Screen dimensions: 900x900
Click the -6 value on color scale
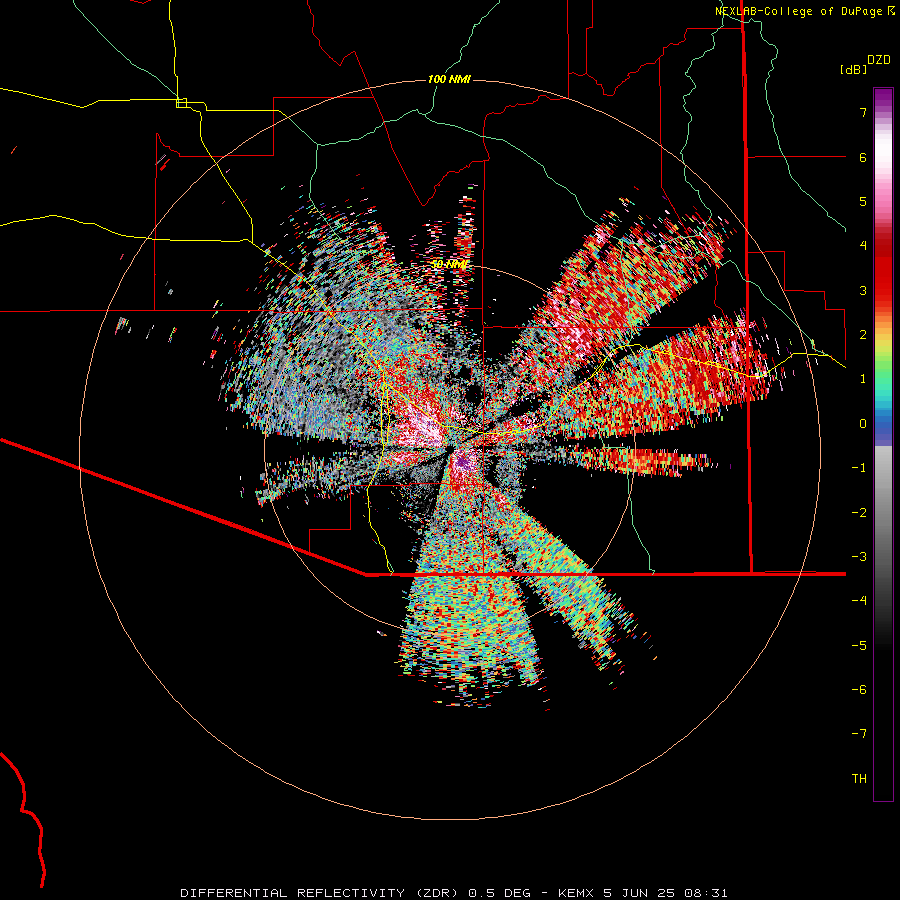pyautogui.click(x=859, y=690)
